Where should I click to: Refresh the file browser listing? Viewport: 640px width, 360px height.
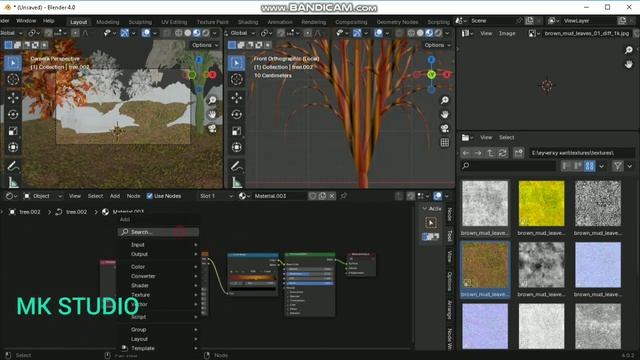pos(502,153)
